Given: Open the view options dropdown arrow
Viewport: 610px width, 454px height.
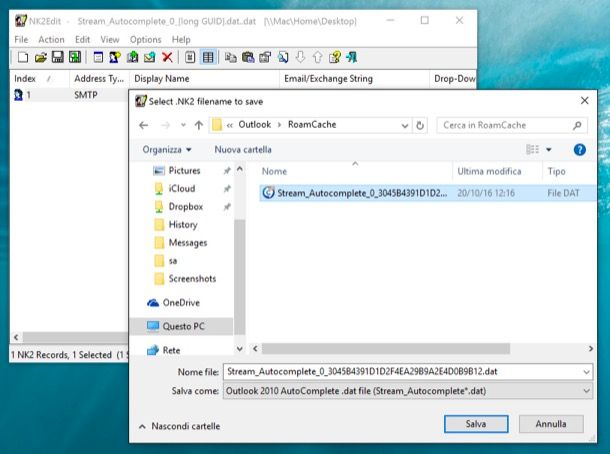Looking at the screenshot, I should 549,149.
